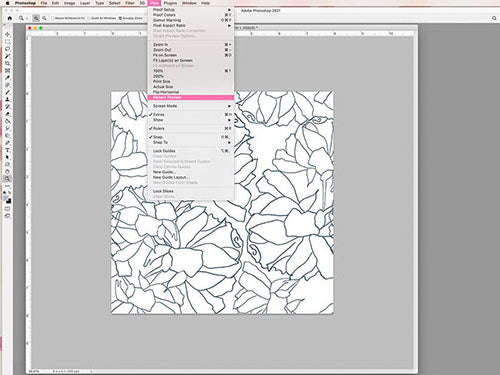Image resolution: width=500 pixels, height=375 pixels.
Task: Open the Edit Toolbar ellipsis icon
Action: click(7, 185)
